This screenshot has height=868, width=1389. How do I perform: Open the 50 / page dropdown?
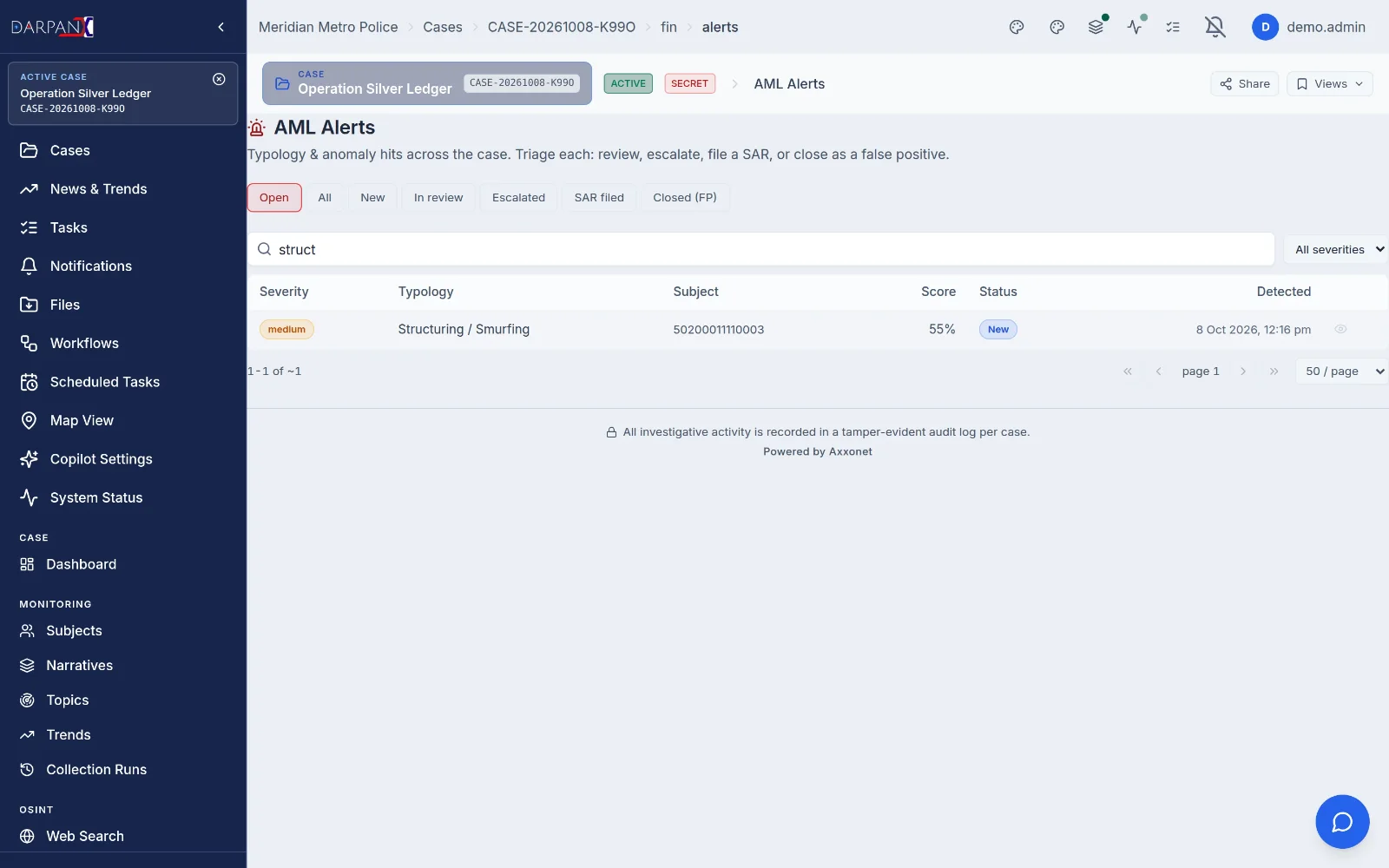click(x=1343, y=372)
